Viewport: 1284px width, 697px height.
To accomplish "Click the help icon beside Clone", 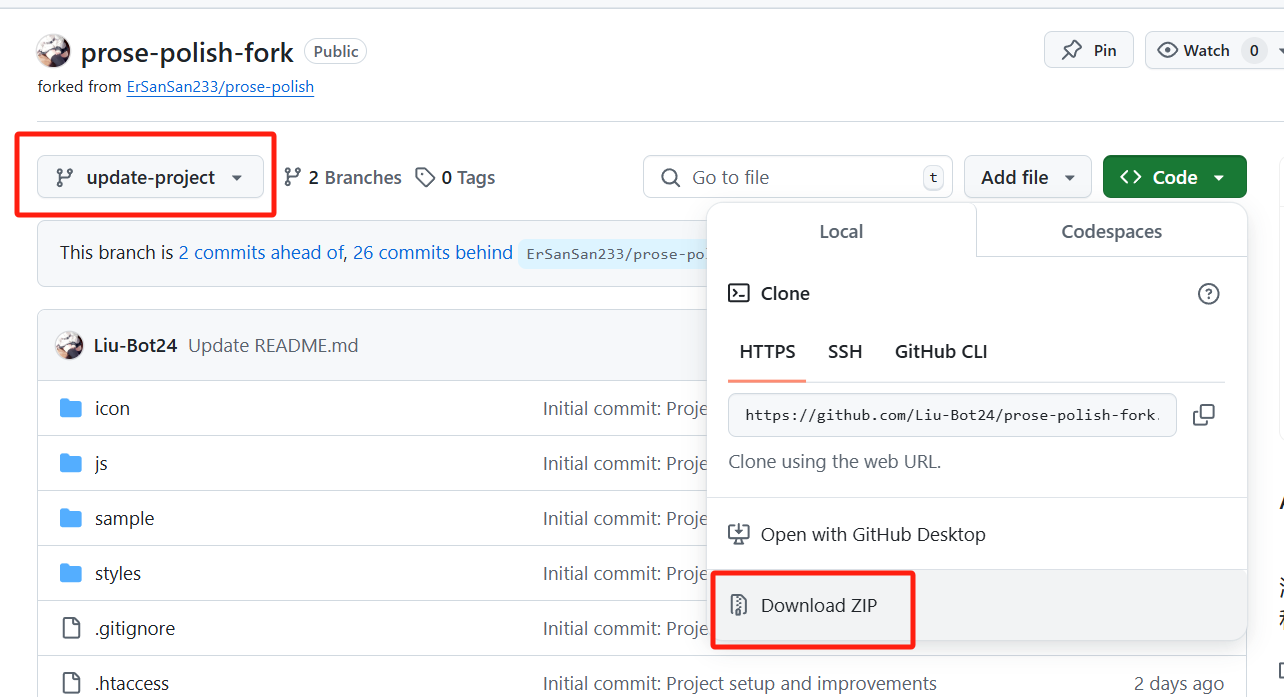I will coord(1208,294).
